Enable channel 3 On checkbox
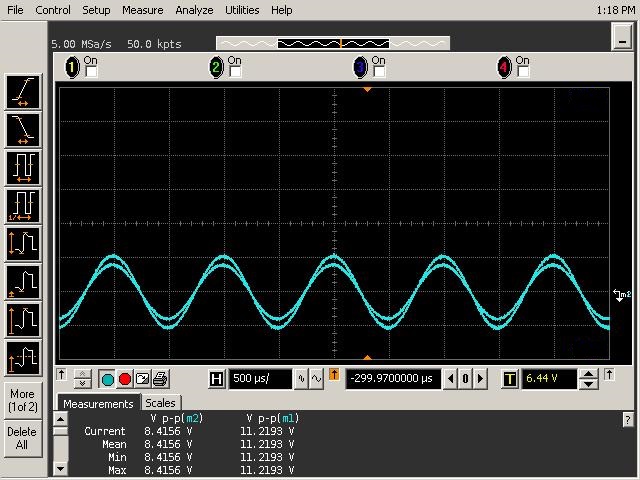The width and height of the screenshot is (640, 480). coord(379,71)
